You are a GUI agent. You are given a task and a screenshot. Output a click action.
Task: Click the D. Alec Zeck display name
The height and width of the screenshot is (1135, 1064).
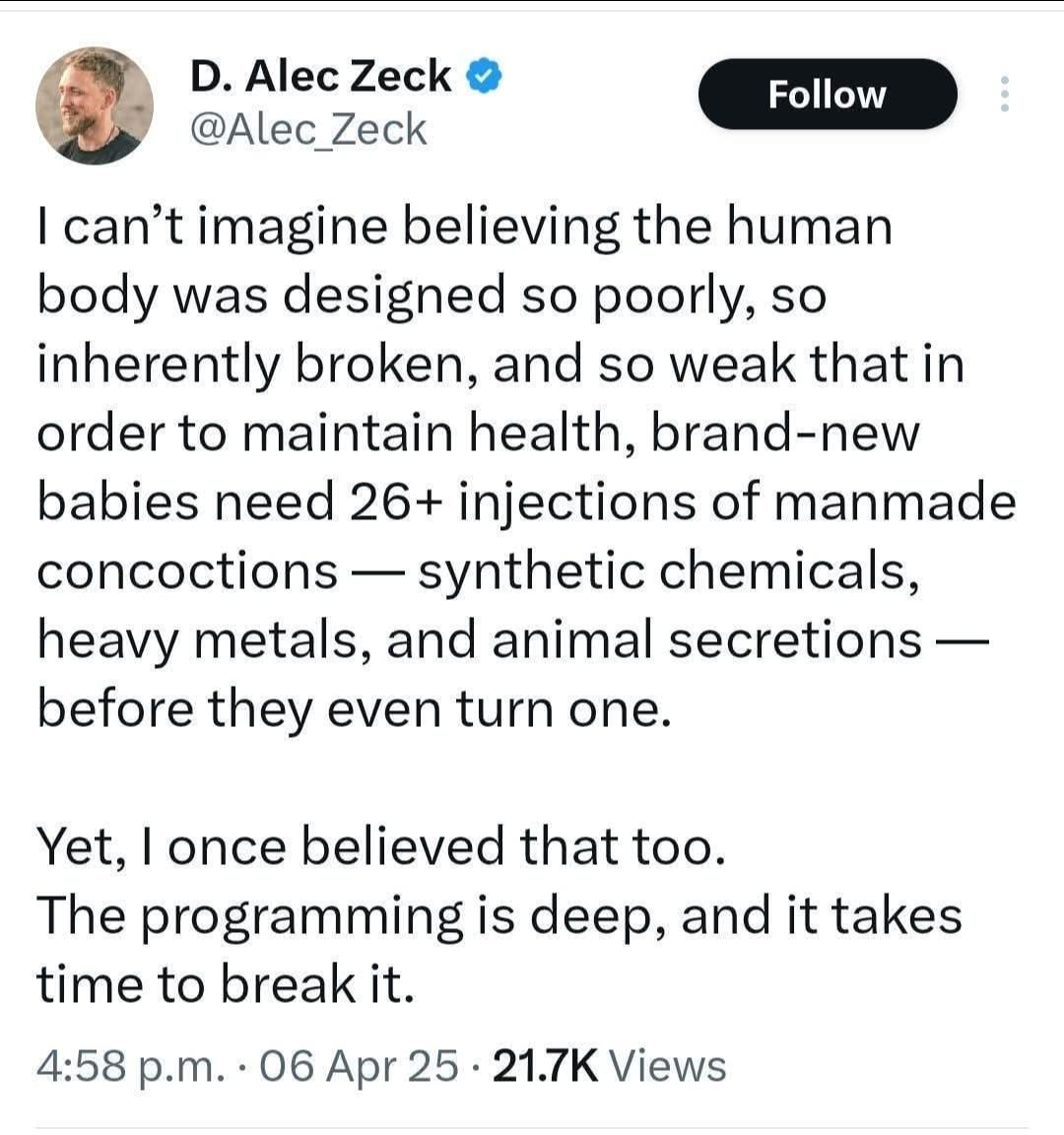(320, 76)
